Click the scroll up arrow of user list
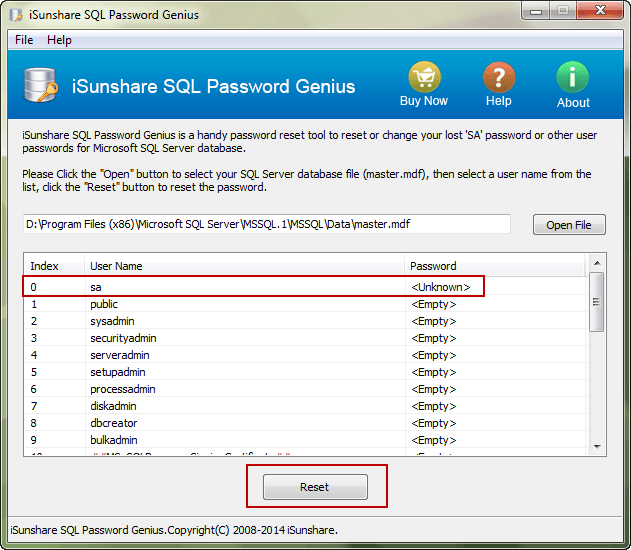The width and height of the screenshot is (631, 550). pyautogui.click(x=597, y=265)
